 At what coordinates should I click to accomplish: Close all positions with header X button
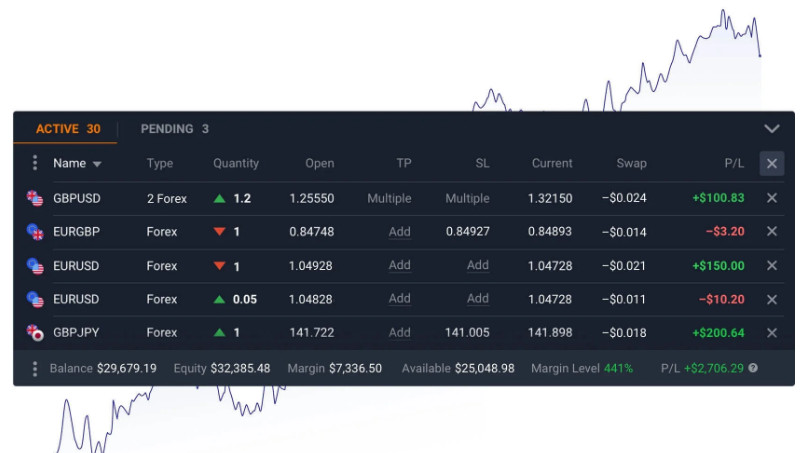click(x=772, y=163)
